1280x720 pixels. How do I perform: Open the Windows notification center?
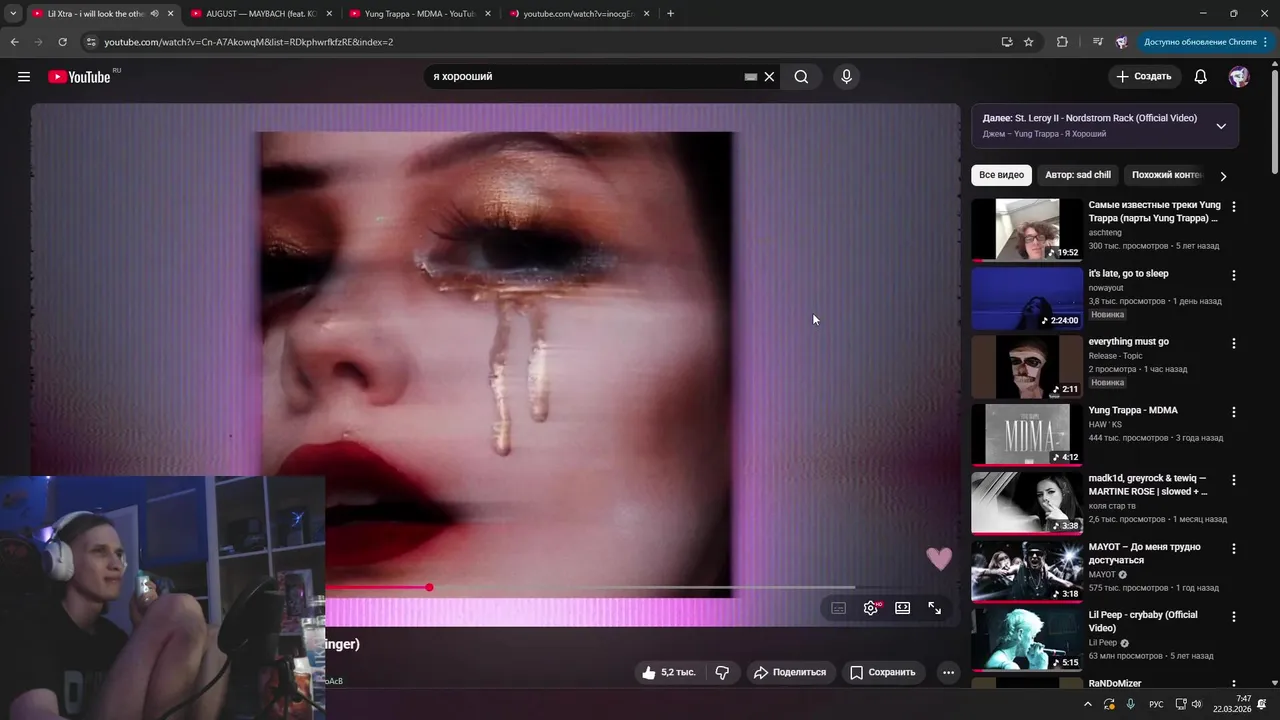pyautogui.click(x=1262, y=704)
